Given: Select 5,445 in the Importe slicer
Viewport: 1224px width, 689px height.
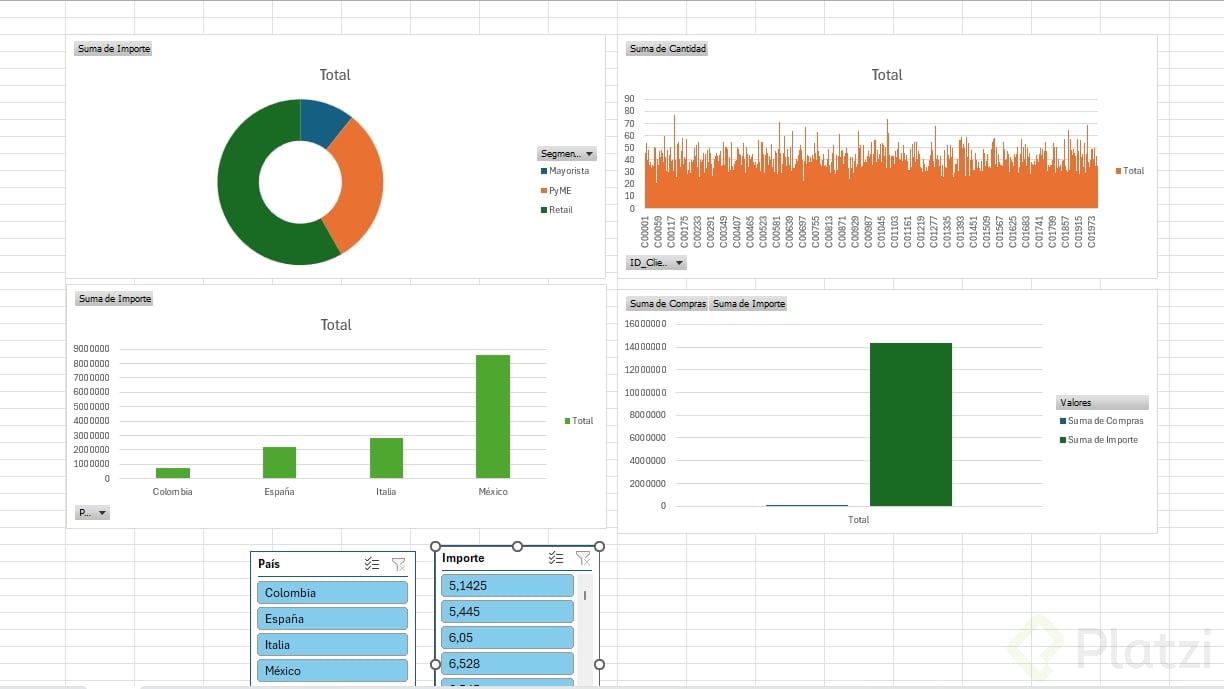Looking at the screenshot, I should pyautogui.click(x=507, y=611).
